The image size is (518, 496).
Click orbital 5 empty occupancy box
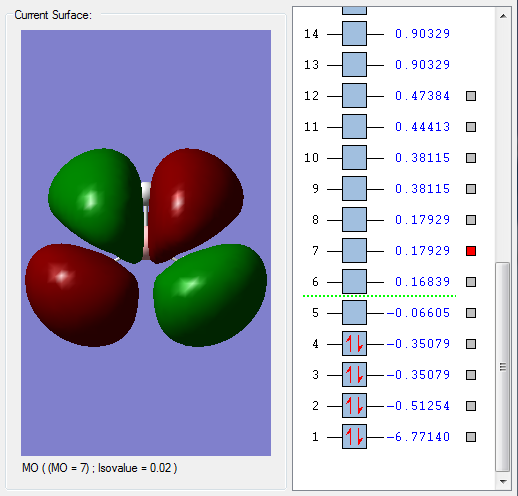click(354, 313)
